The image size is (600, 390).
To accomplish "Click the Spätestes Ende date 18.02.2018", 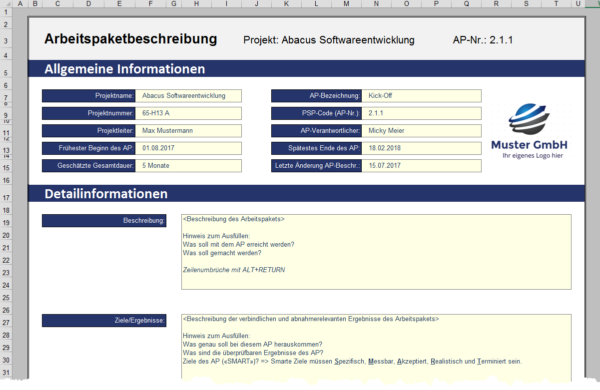I will (421, 148).
